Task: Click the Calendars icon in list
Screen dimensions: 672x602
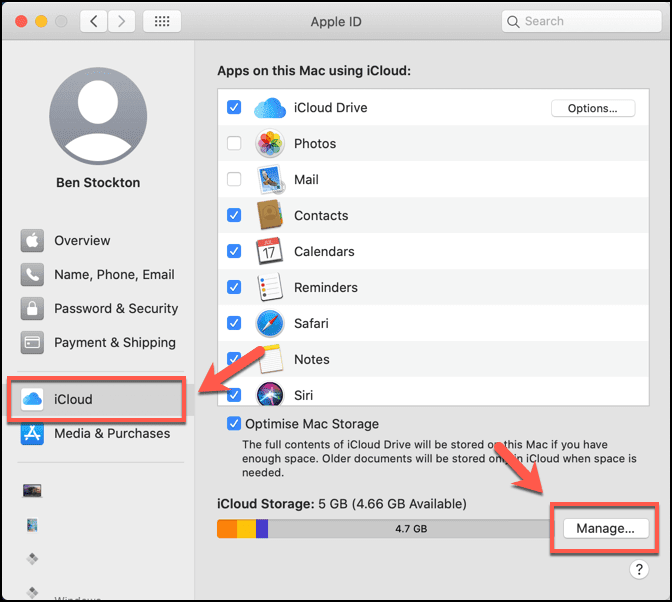Action: click(x=270, y=252)
